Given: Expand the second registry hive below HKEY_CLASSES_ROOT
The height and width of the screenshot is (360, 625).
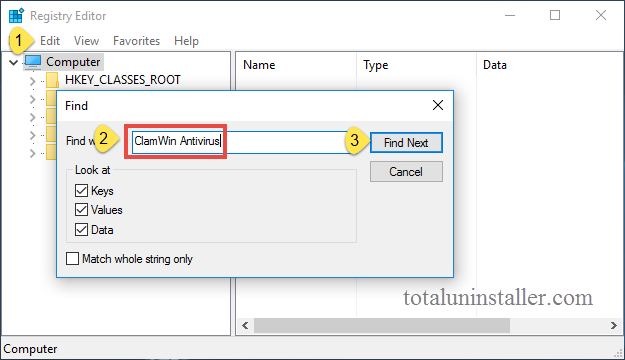Looking at the screenshot, I should 32,99.
